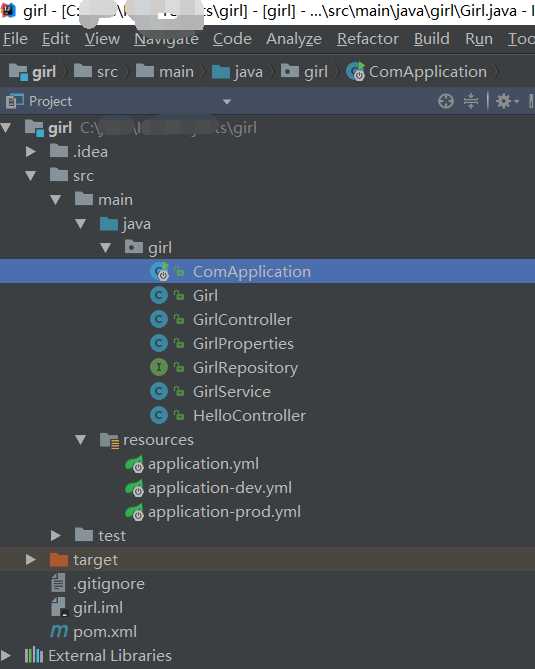Click the blue java source folder icon

click(109, 224)
